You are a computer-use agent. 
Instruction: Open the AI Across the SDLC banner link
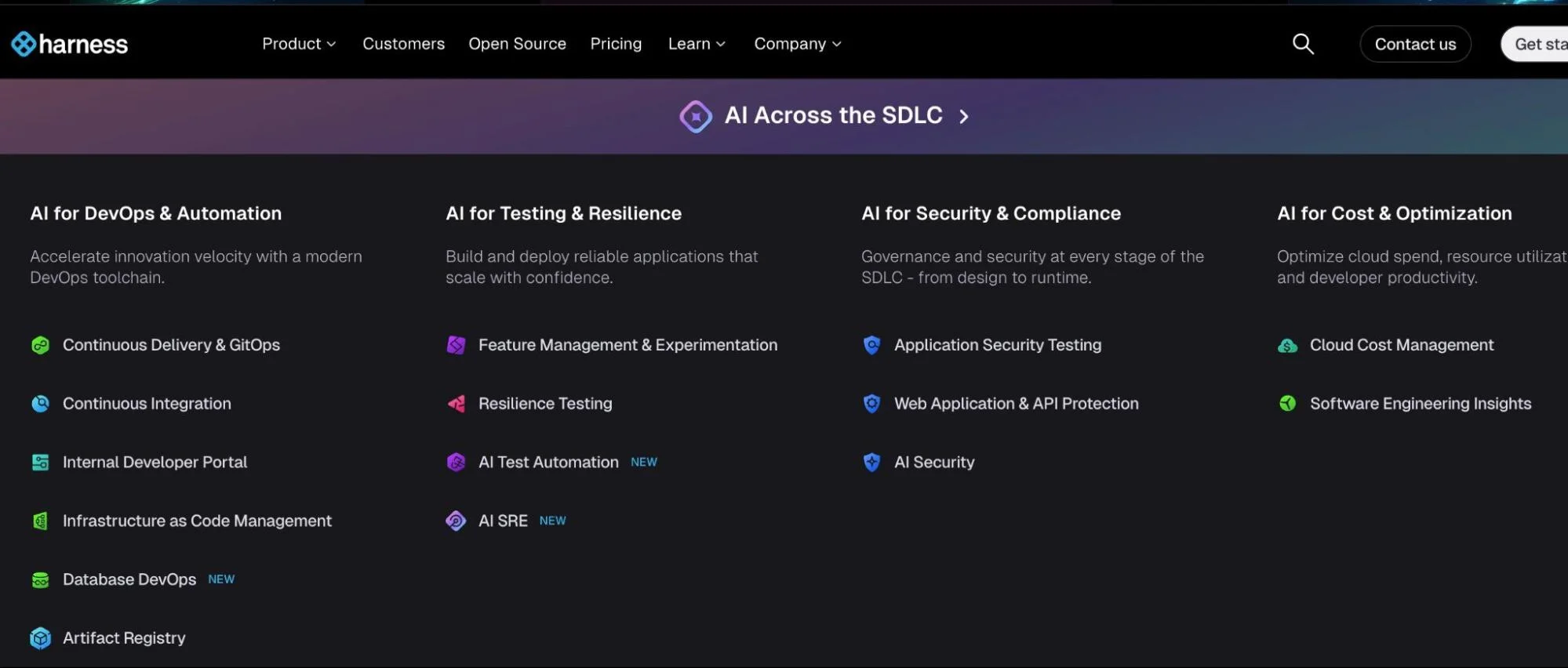pyautogui.click(x=824, y=116)
